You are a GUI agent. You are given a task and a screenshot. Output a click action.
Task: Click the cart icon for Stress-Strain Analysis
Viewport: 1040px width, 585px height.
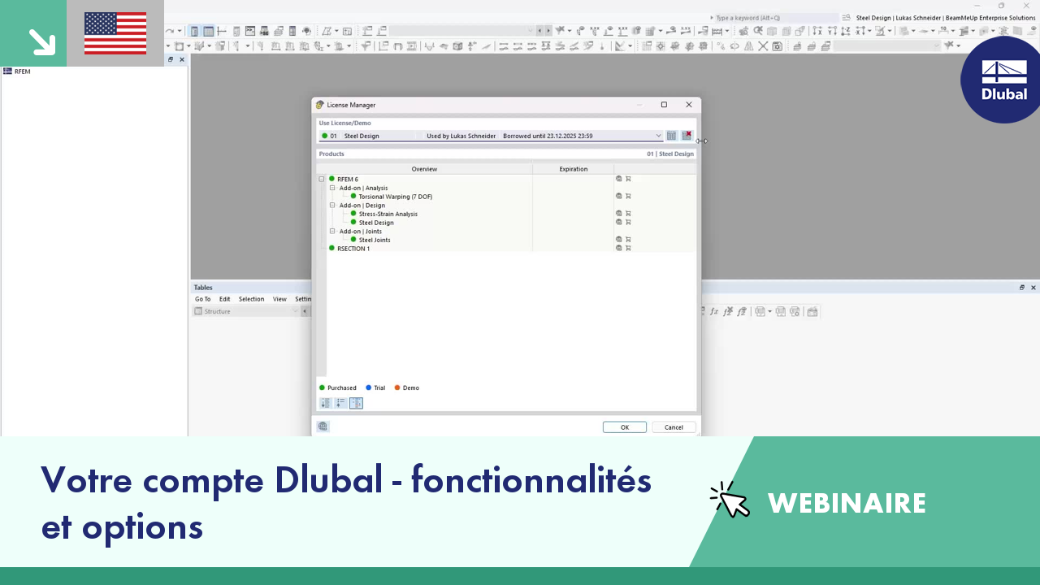coord(628,214)
